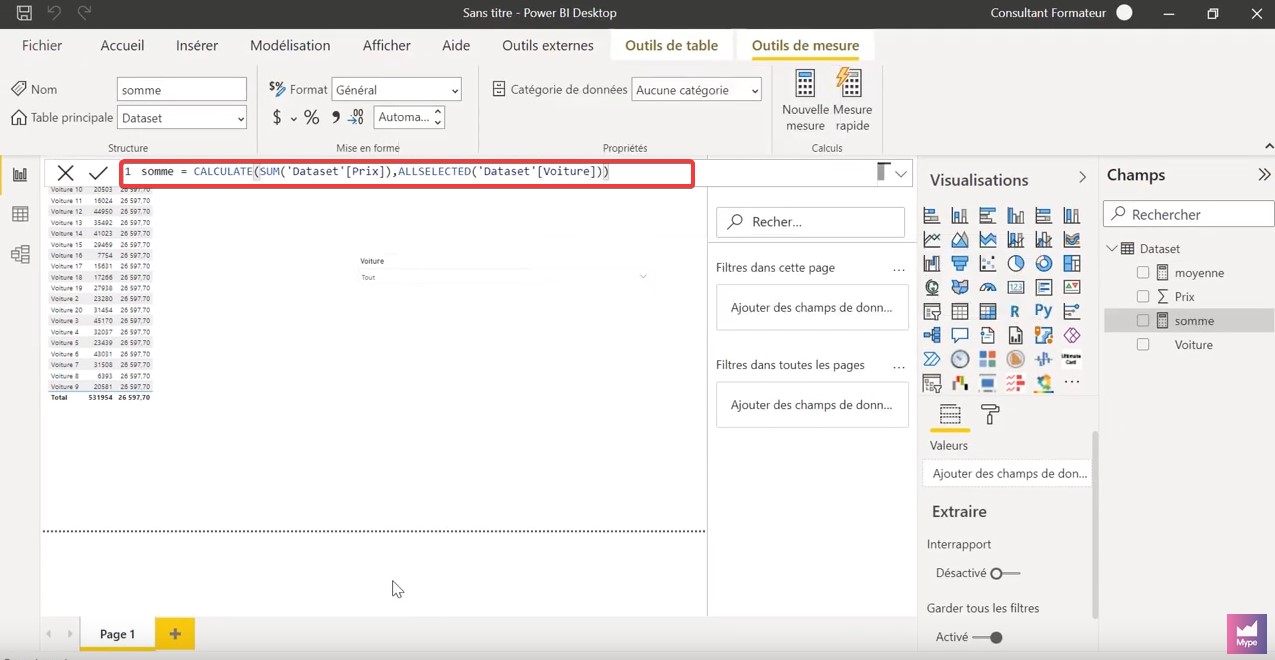Open the Catégorie de données dropdown
Image resolution: width=1275 pixels, height=660 pixels.
click(x=697, y=90)
